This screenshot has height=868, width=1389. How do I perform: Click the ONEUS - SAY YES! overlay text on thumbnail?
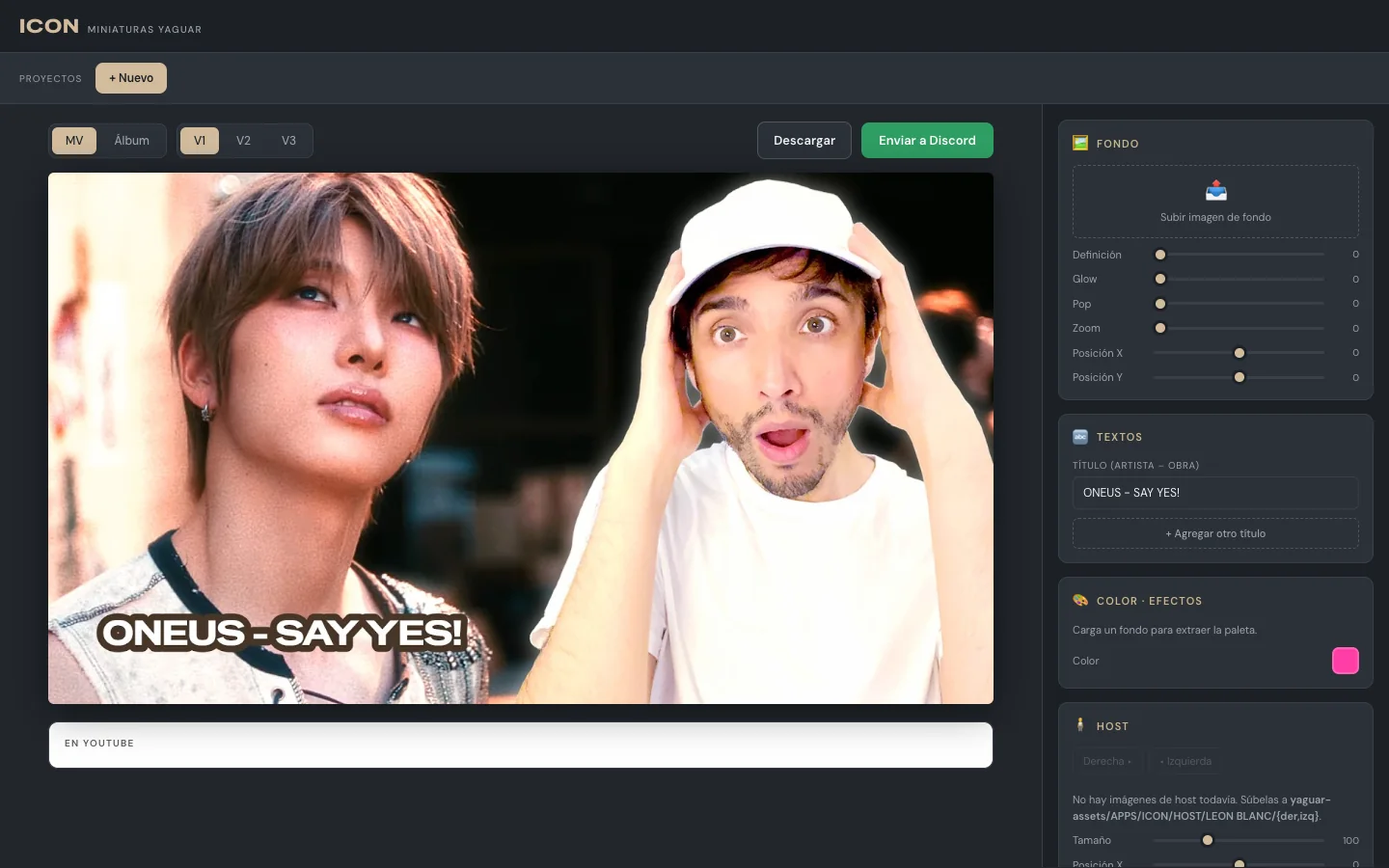coord(282,633)
